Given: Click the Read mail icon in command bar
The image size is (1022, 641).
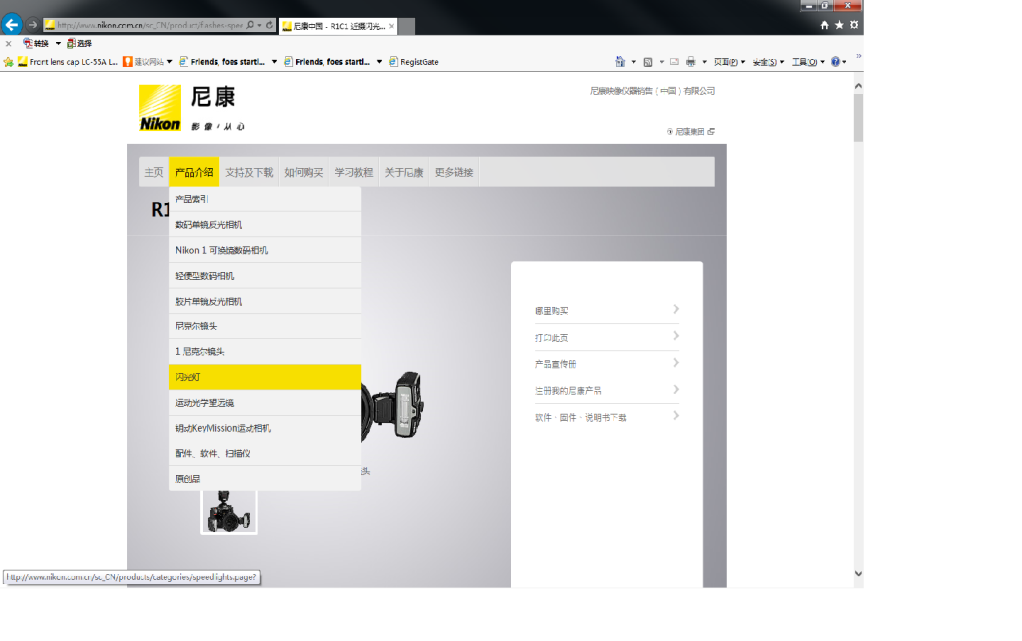Looking at the screenshot, I should pyautogui.click(x=674, y=62).
